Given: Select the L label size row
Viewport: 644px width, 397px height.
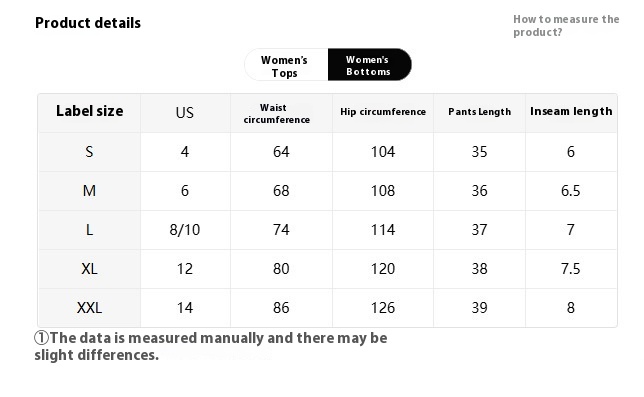Looking at the screenshot, I should click(x=327, y=230).
